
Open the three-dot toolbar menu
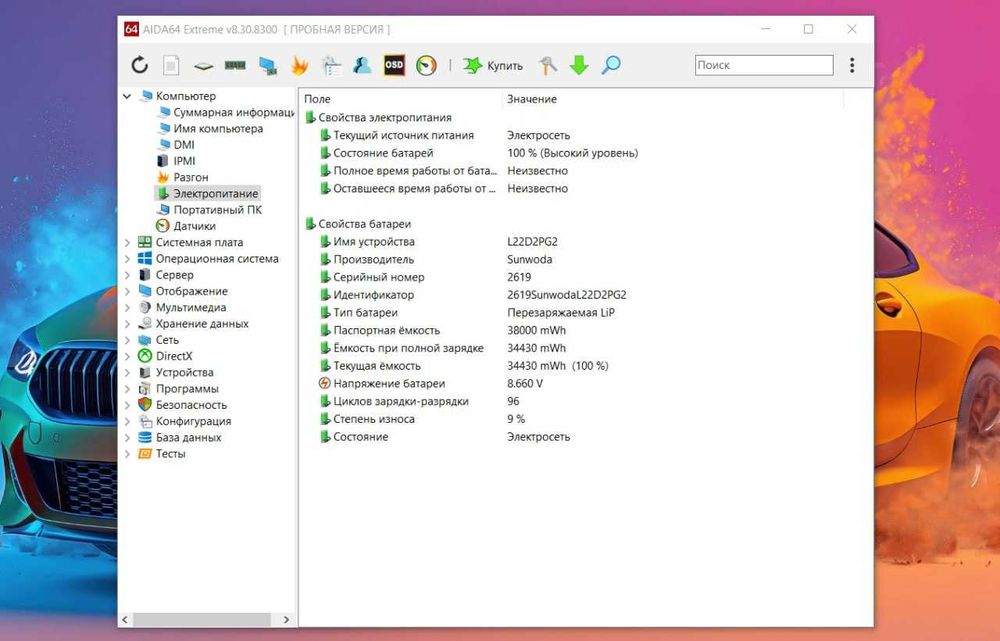852,65
